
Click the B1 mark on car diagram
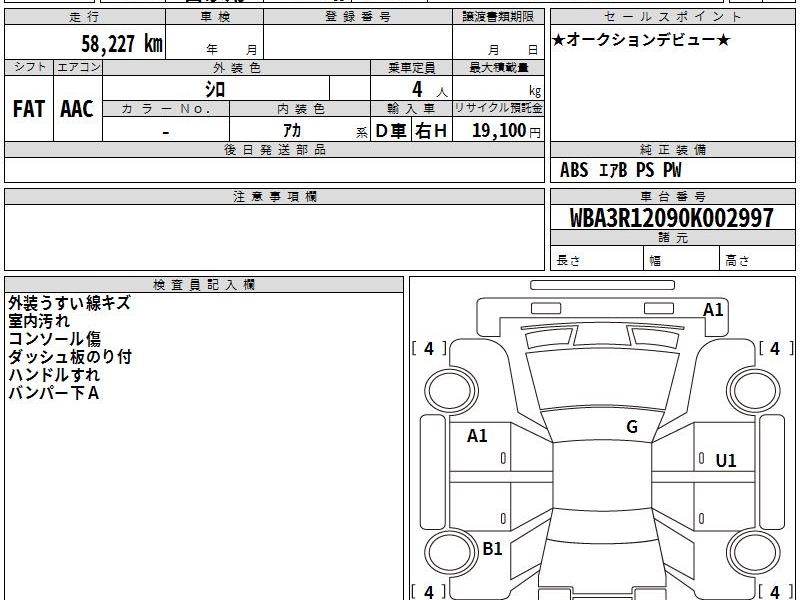click(492, 548)
